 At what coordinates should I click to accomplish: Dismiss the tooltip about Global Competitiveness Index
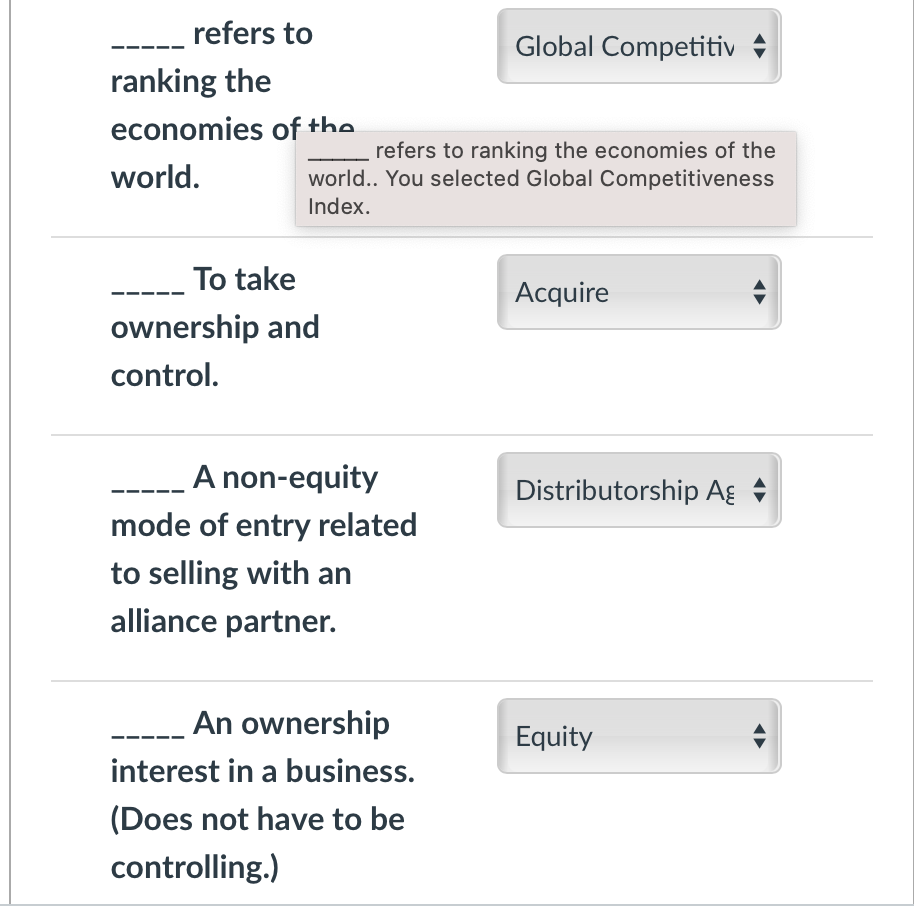click(x=545, y=179)
